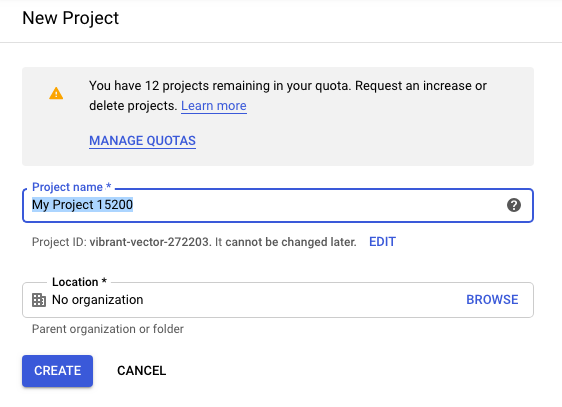Click the organization building icon
562x407 pixels.
[39, 300]
